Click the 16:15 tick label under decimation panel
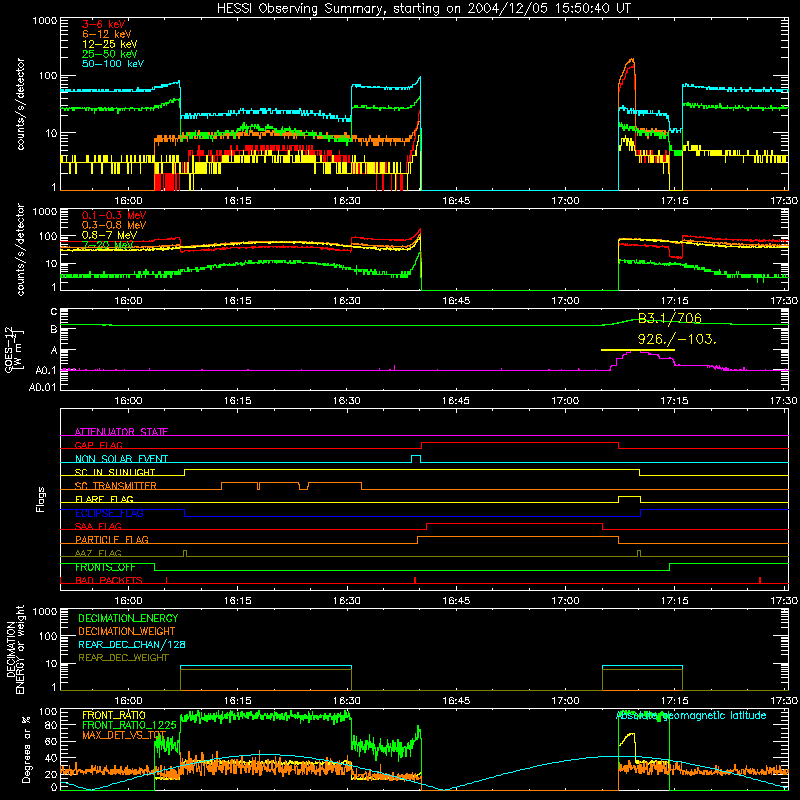Image resolution: width=800 pixels, height=800 pixels. [237, 701]
